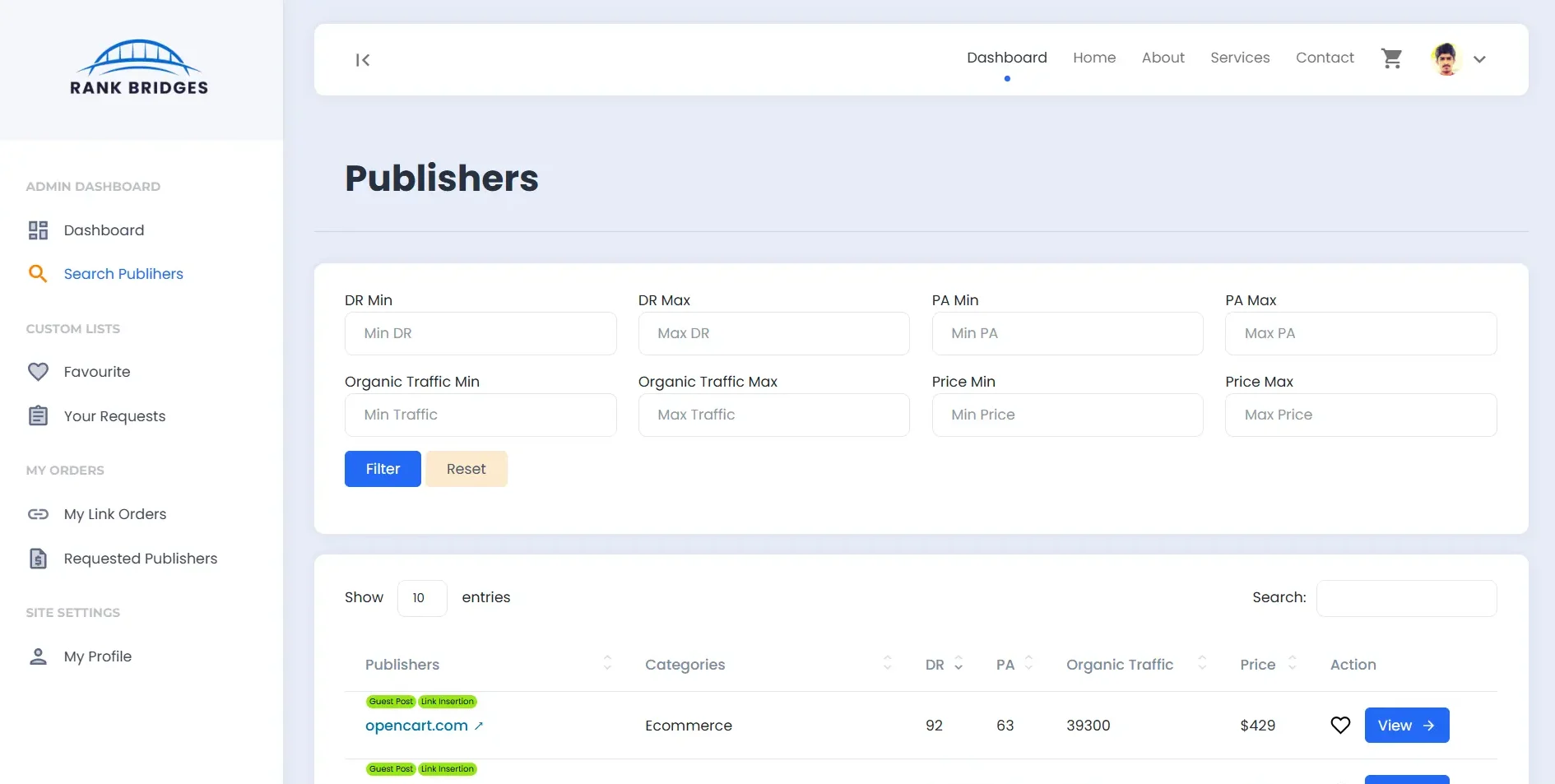Open Favourite via the heart icon

click(x=38, y=371)
